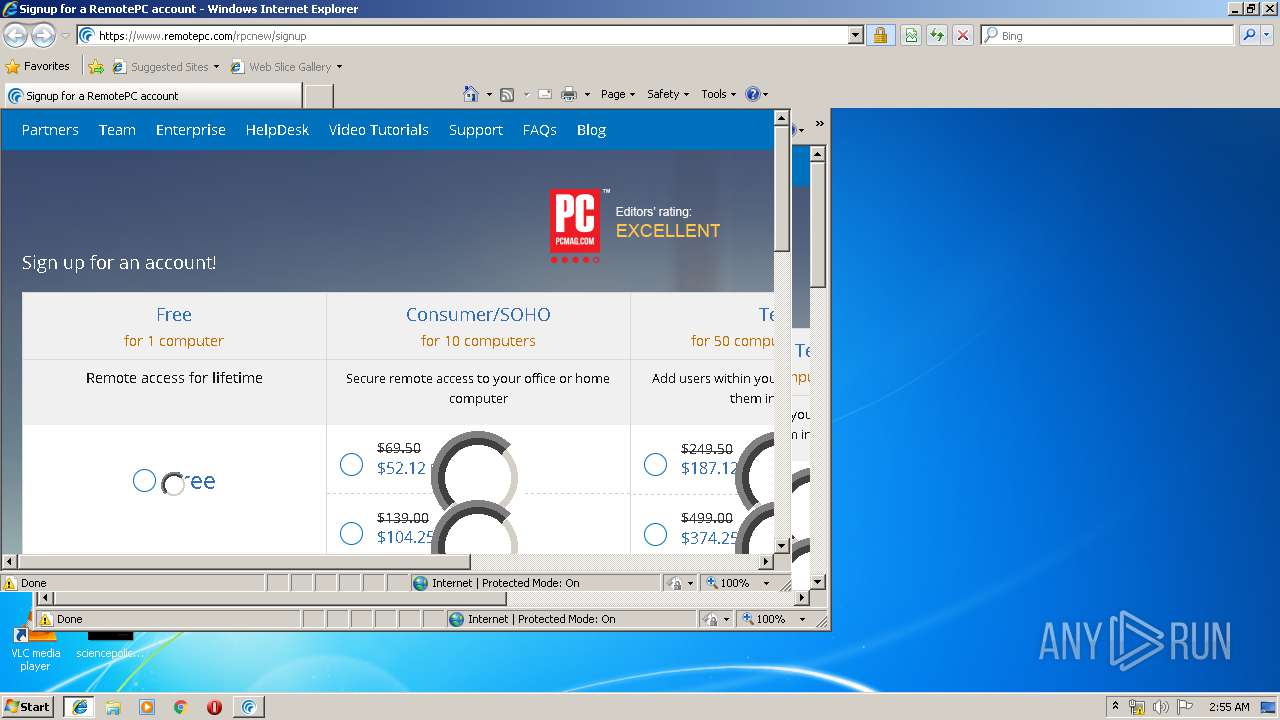The width and height of the screenshot is (1280, 720).
Task: Open the RSS feeds icon
Action: pyautogui.click(x=507, y=94)
